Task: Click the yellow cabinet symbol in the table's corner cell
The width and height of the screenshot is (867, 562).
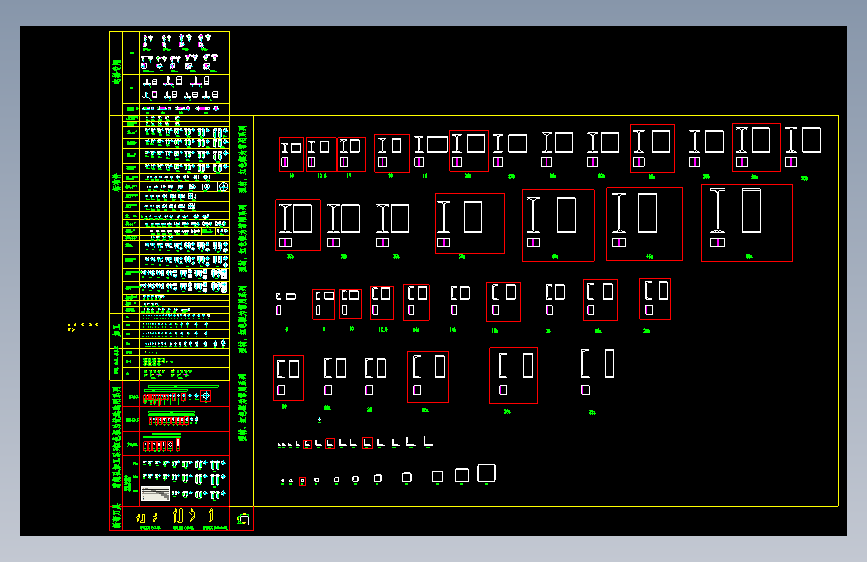Action: [243, 519]
